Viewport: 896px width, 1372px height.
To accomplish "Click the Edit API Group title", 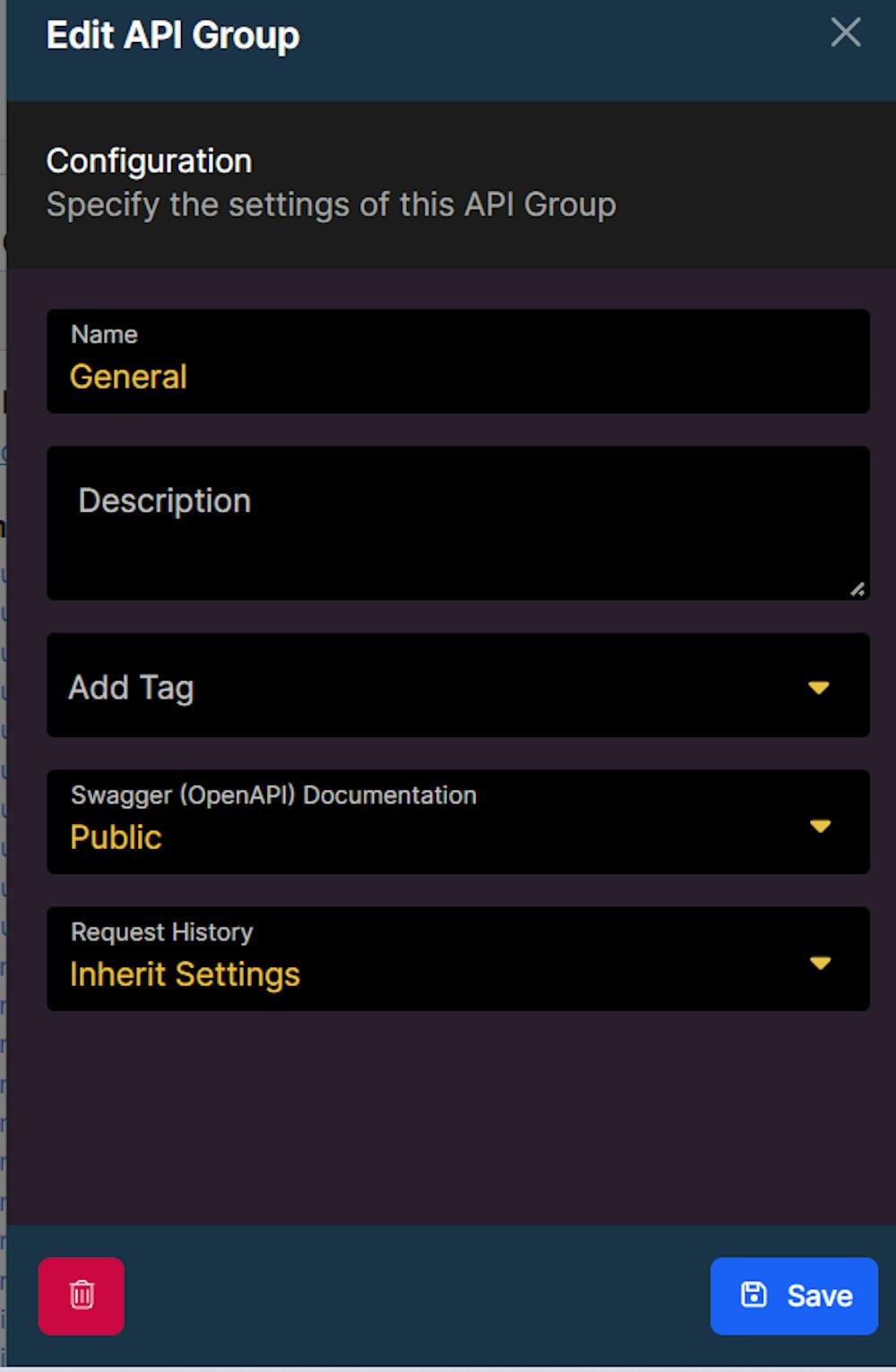I will click(x=173, y=35).
